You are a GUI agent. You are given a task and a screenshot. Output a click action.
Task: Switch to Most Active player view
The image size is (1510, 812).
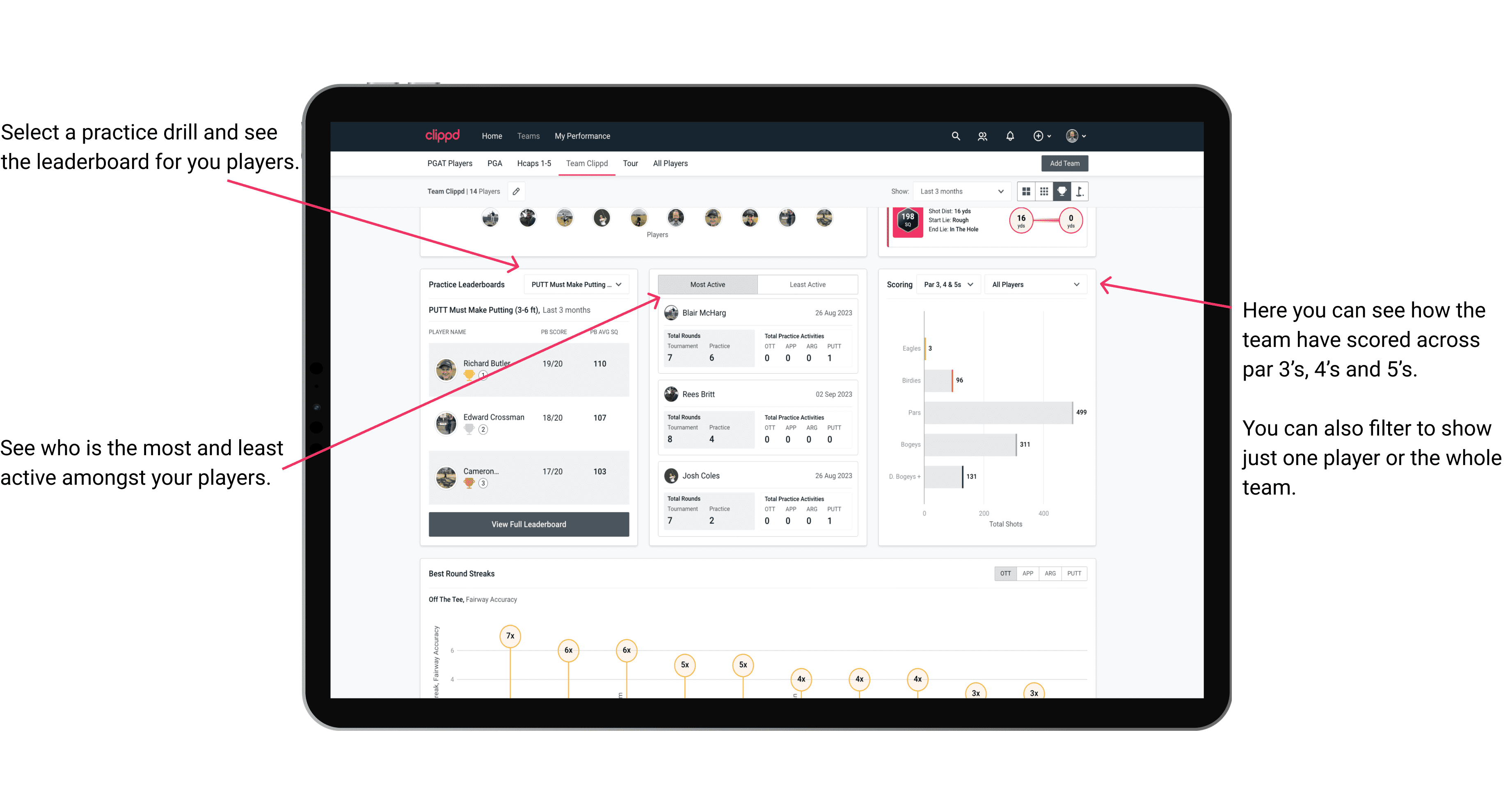[706, 284]
